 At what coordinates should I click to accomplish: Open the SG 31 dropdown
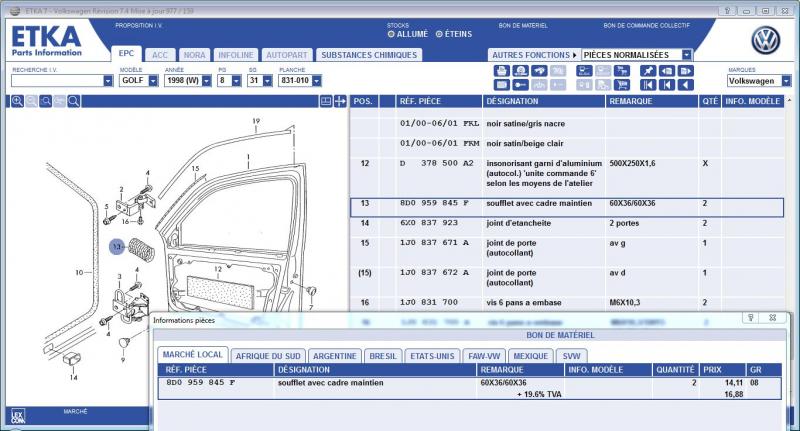[x=267, y=81]
